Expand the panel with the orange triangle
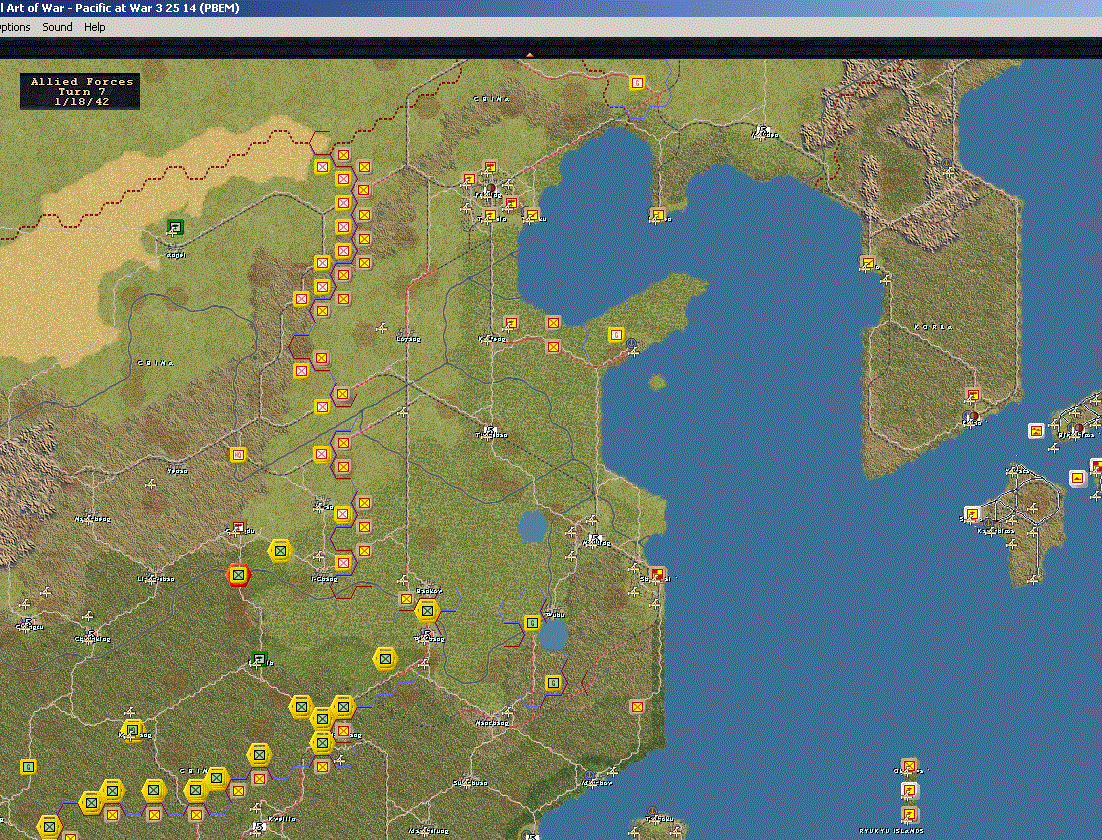 [529, 54]
